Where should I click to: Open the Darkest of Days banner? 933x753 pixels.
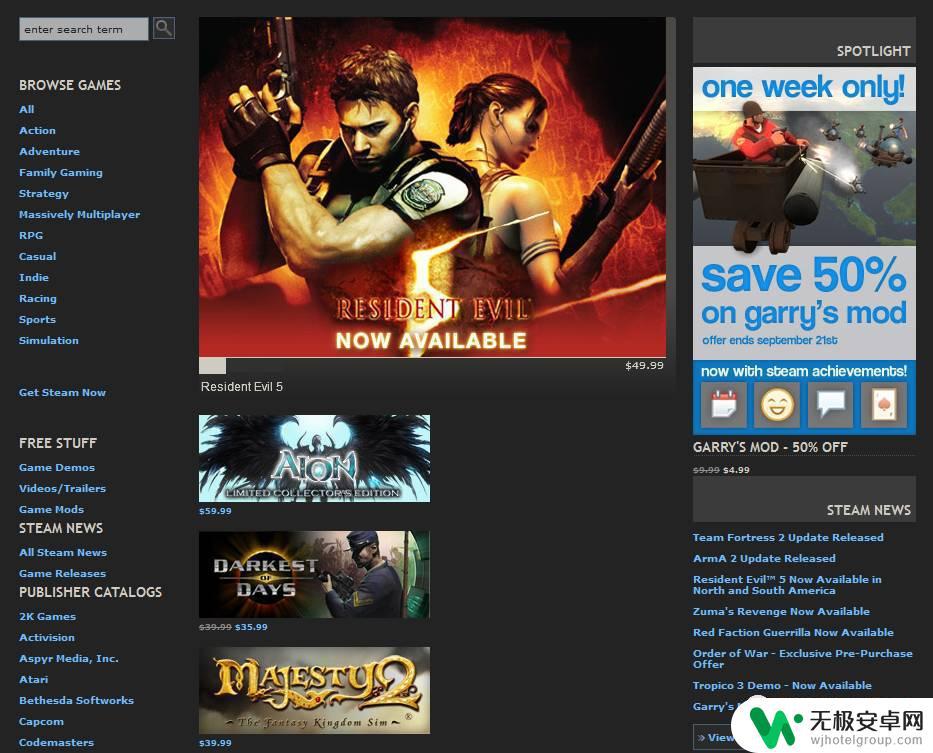pyautogui.click(x=314, y=574)
